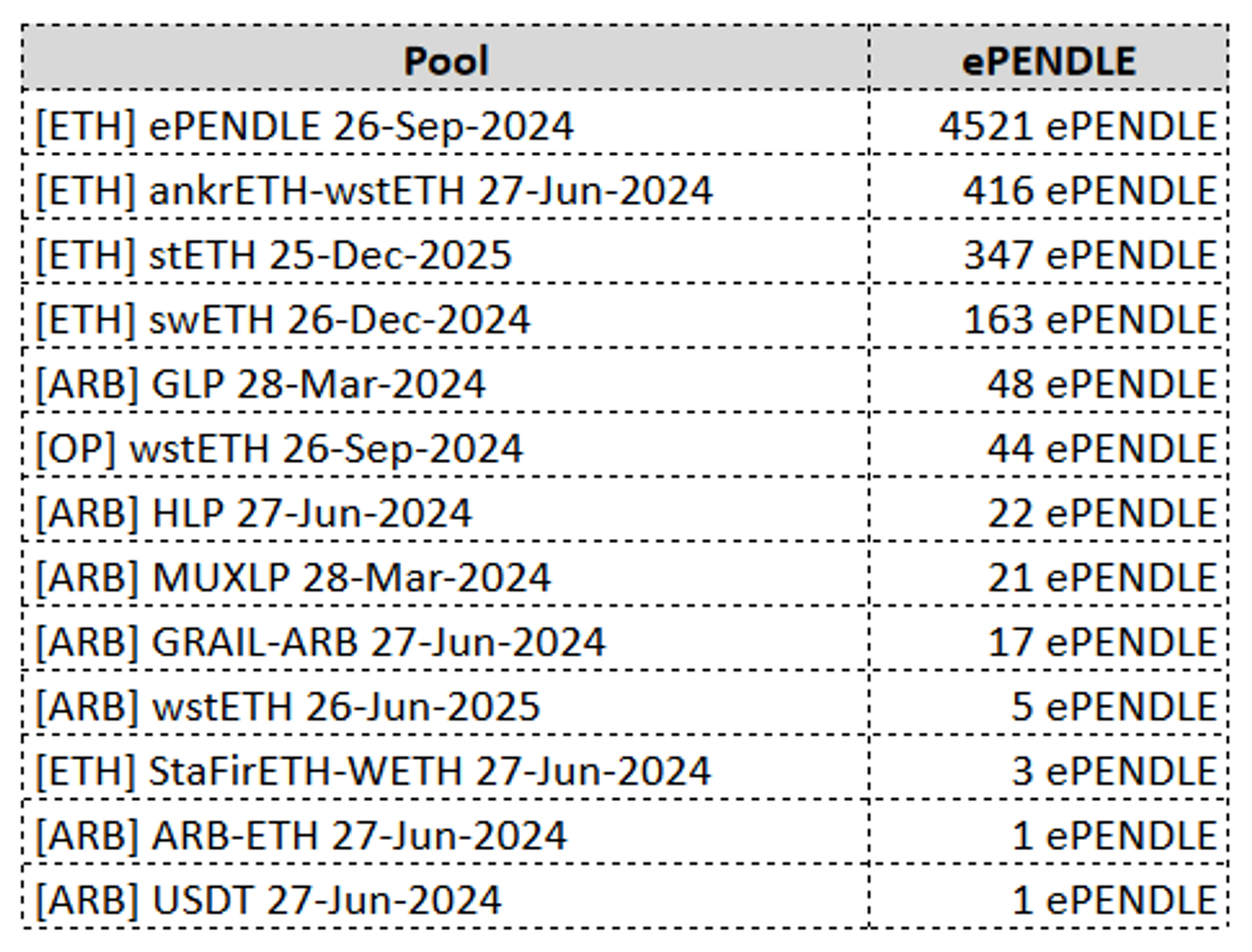This screenshot has height=952, width=1252.
Task: Select the GRAIL-ARB 27-Jun-2024 pool cell
Action: tap(321, 642)
